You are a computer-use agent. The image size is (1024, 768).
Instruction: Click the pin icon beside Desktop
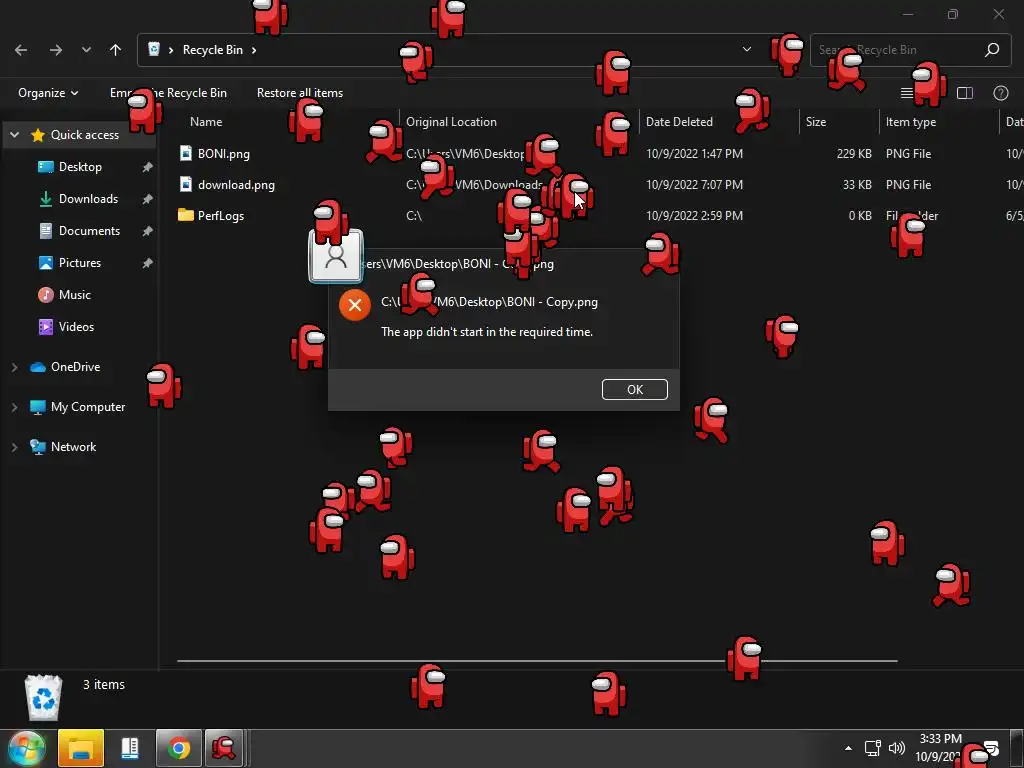click(x=148, y=167)
